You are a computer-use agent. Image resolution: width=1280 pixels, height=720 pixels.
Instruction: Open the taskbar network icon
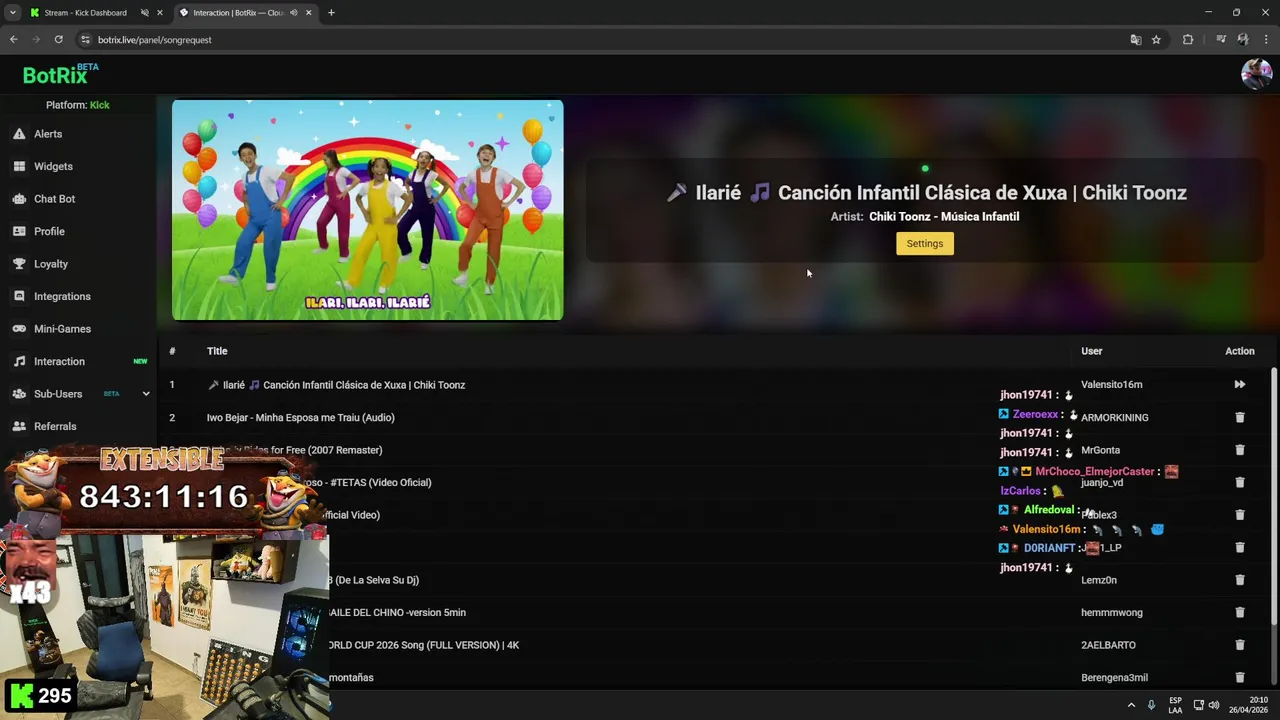tap(1198, 705)
